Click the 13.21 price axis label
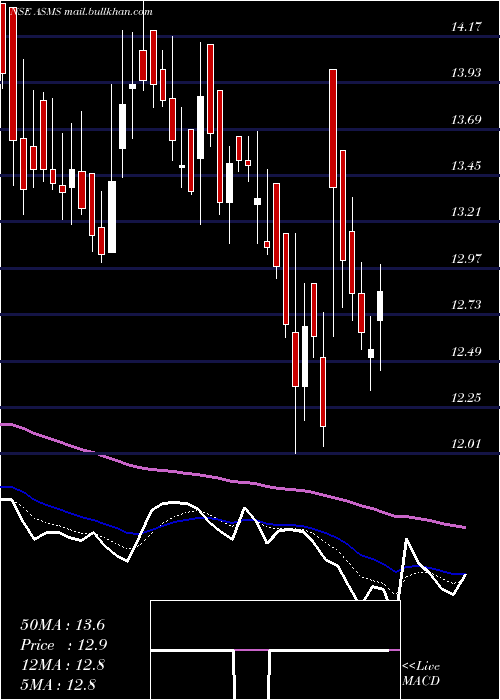Viewport: 500px width, 700px height. click(466, 212)
